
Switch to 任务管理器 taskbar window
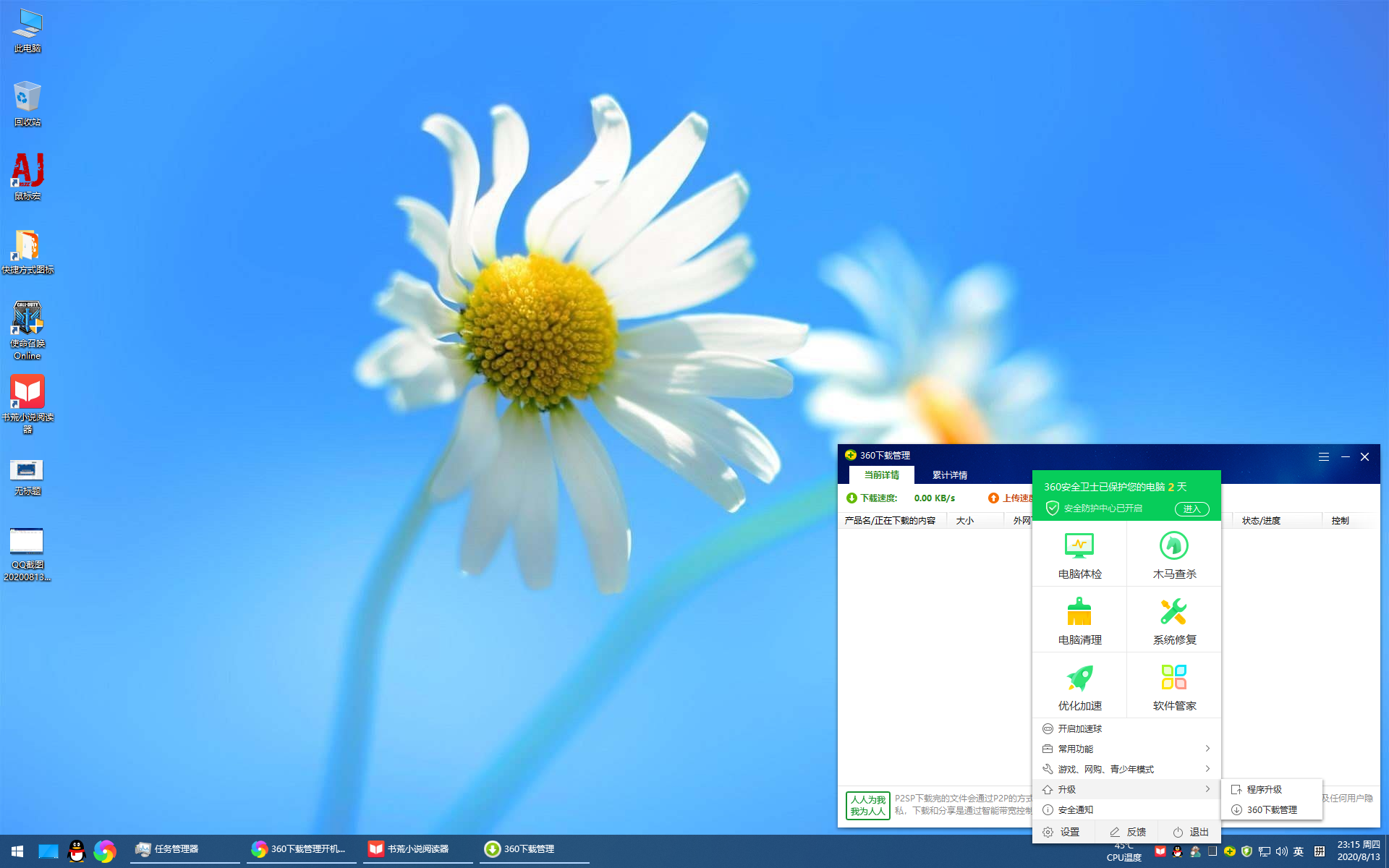point(185,849)
